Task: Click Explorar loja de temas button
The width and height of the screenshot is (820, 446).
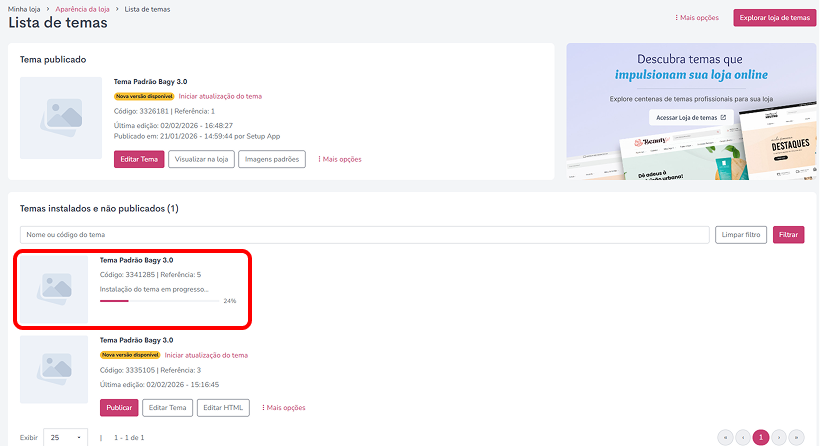Action: [x=775, y=18]
